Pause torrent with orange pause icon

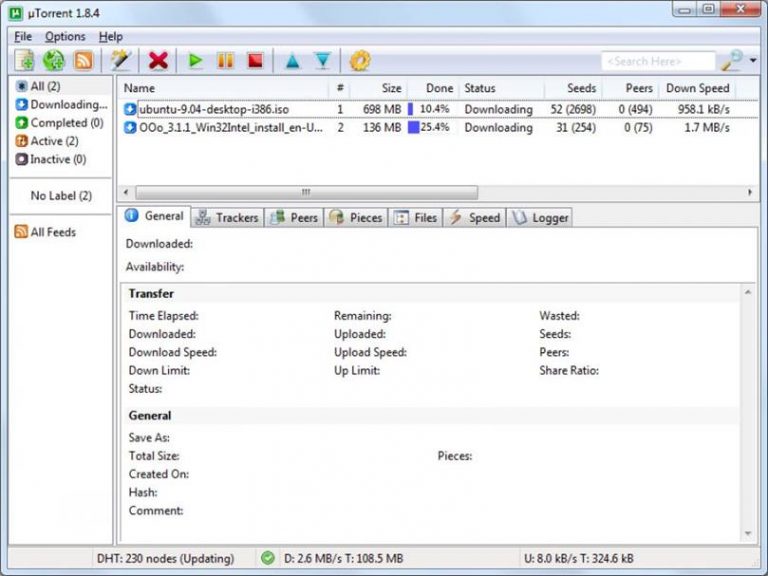click(x=225, y=61)
